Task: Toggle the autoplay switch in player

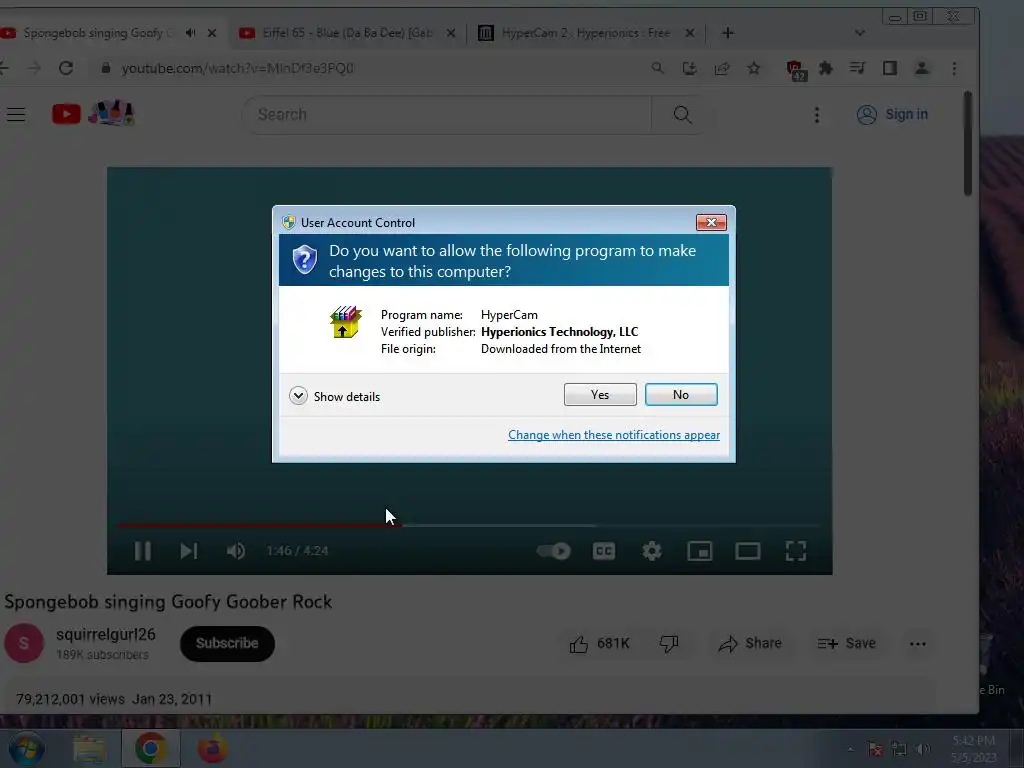Action: [554, 551]
